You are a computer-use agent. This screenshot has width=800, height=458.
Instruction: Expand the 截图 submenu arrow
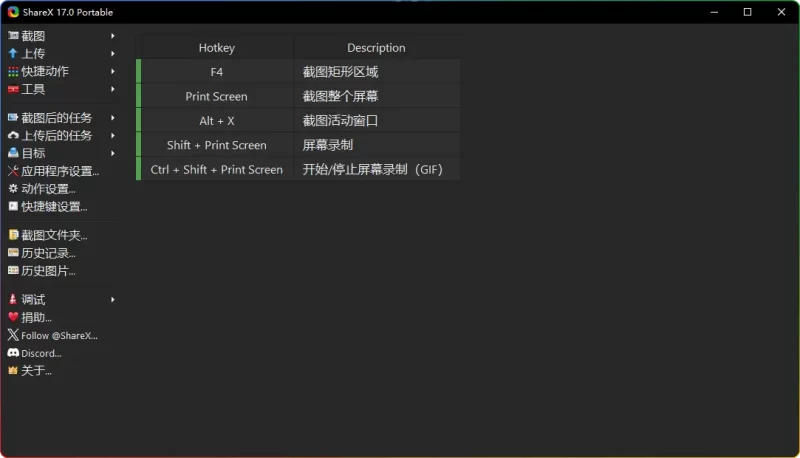(113, 36)
